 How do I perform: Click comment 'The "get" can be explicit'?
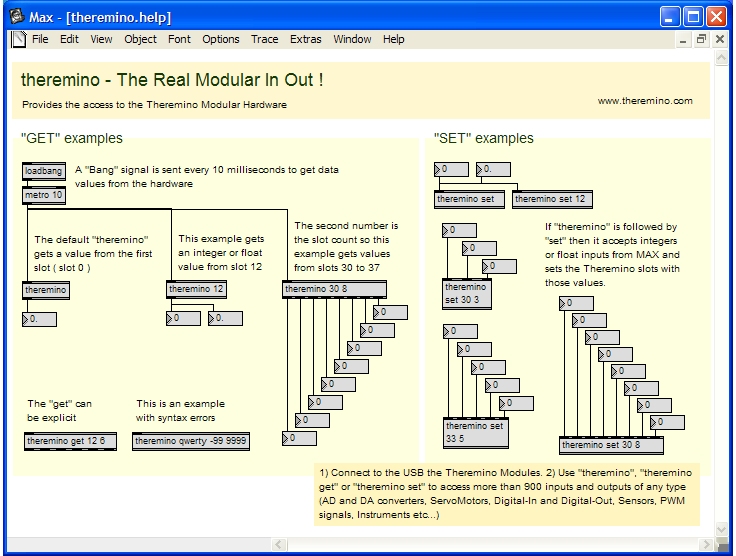(x=60, y=411)
